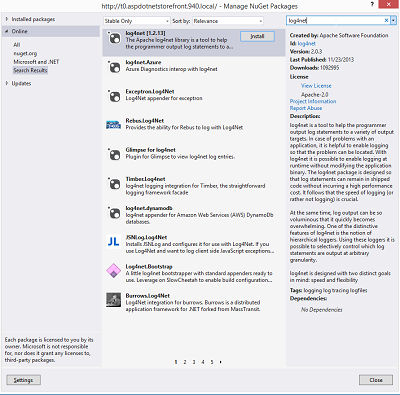
Task: Install the log4net package
Action: 257,36
